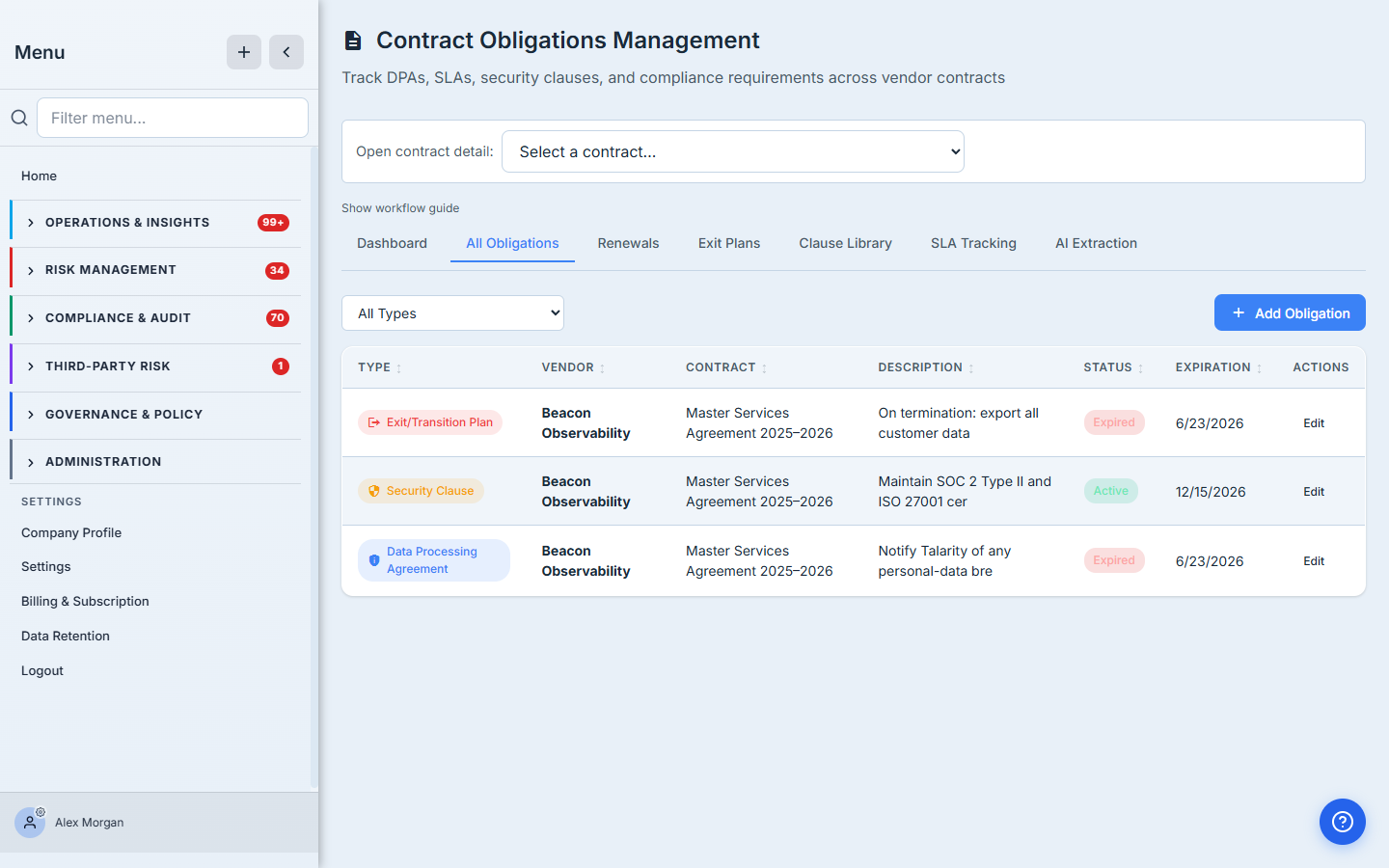Click 'Maintain SOC 2 Type II' description cell
The height and width of the screenshot is (868, 1389).
[x=965, y=491]
